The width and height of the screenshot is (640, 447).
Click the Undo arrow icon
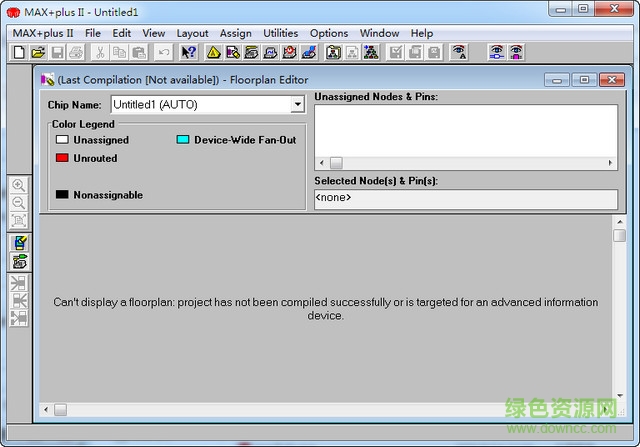(x=163, y=52)
